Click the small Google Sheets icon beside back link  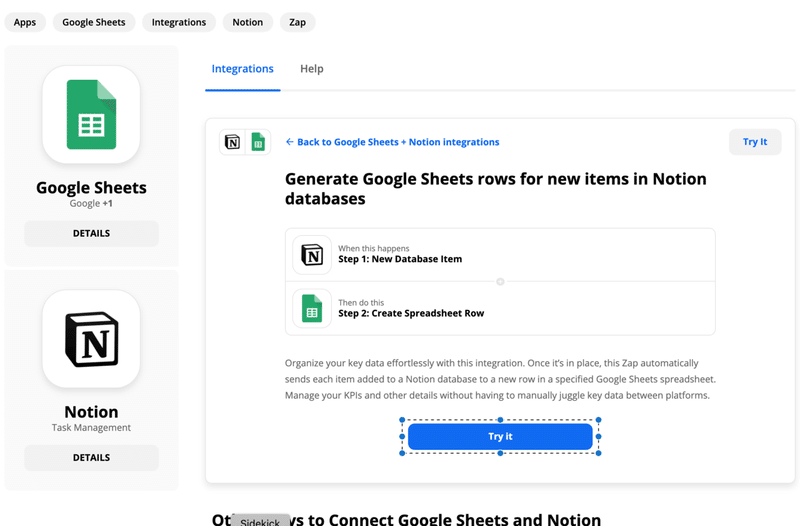258,142
